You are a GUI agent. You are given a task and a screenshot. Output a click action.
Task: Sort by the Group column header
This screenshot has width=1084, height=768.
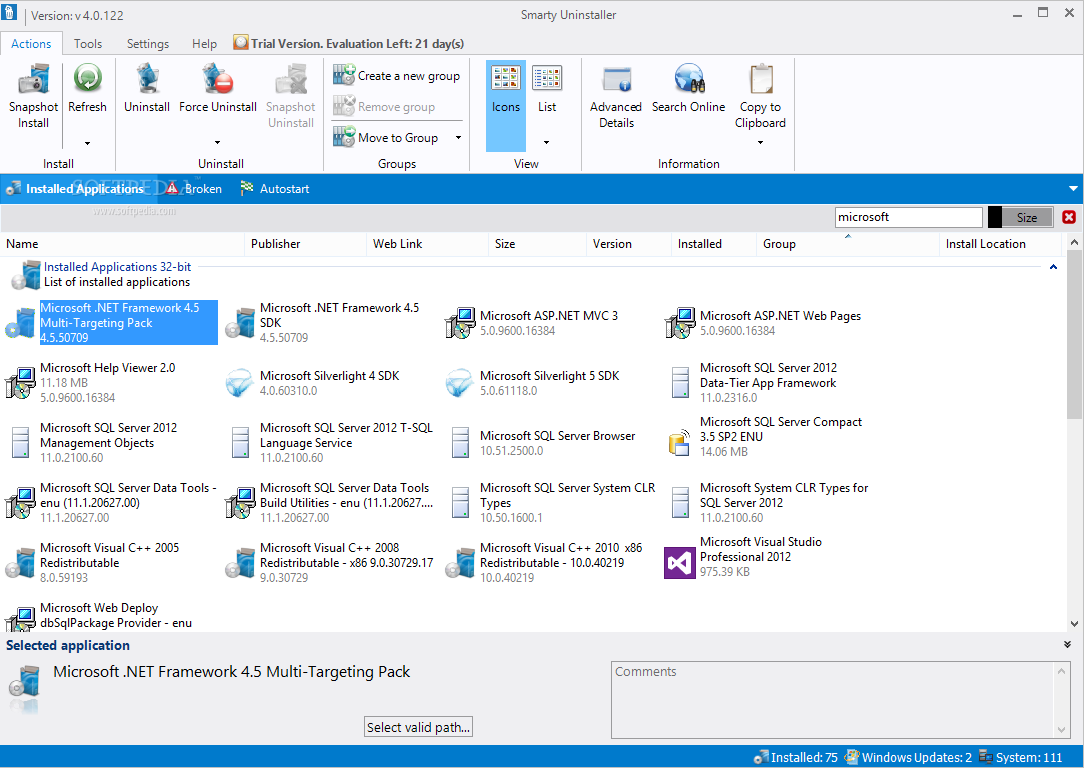point(848,243)
